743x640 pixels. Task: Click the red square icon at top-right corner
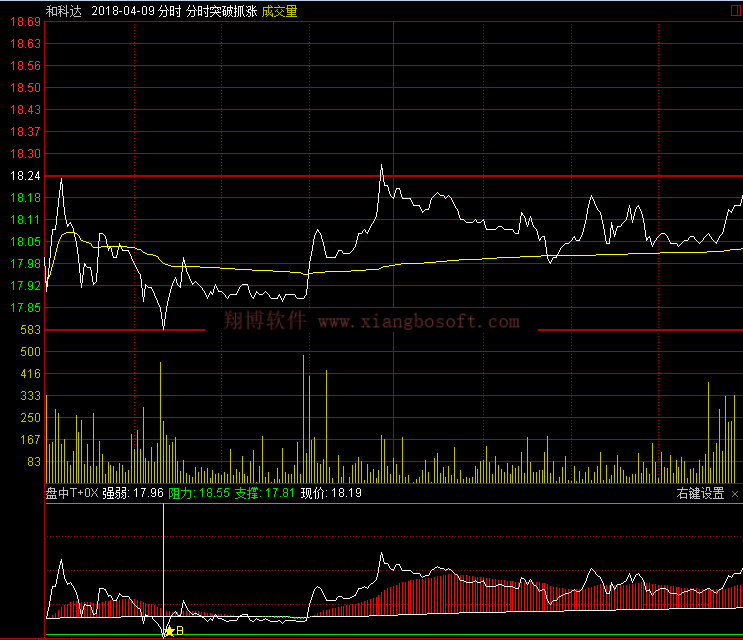click(736, 10)
